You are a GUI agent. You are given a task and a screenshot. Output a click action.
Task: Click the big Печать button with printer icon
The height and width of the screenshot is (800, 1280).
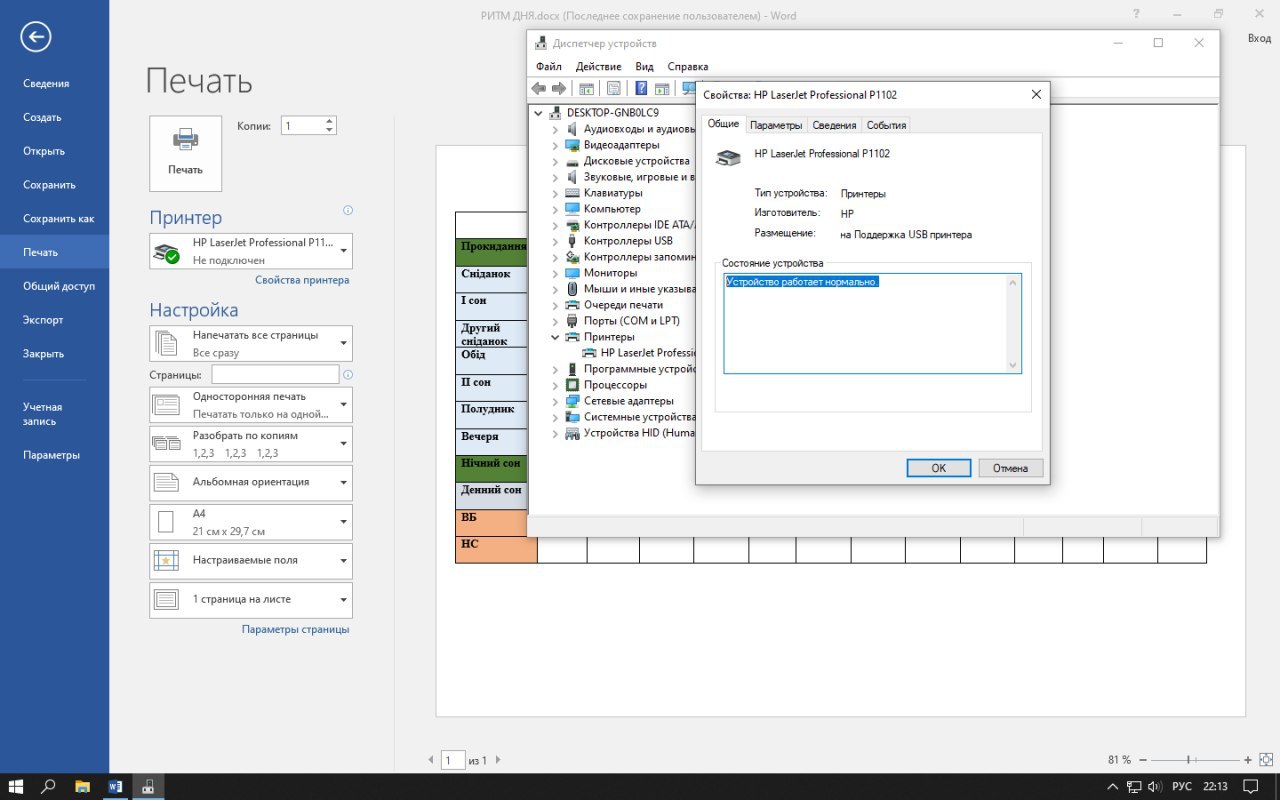pyautogui.click(x=185, y=153)
